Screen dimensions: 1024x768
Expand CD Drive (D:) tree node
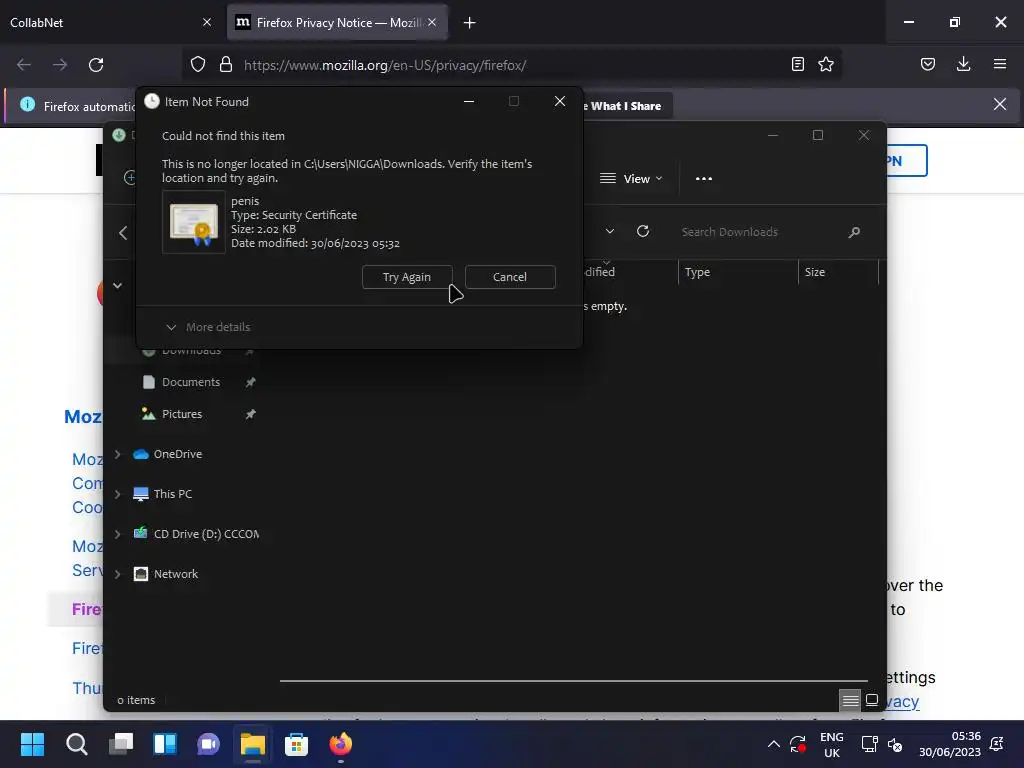click(x=118, y=534)
